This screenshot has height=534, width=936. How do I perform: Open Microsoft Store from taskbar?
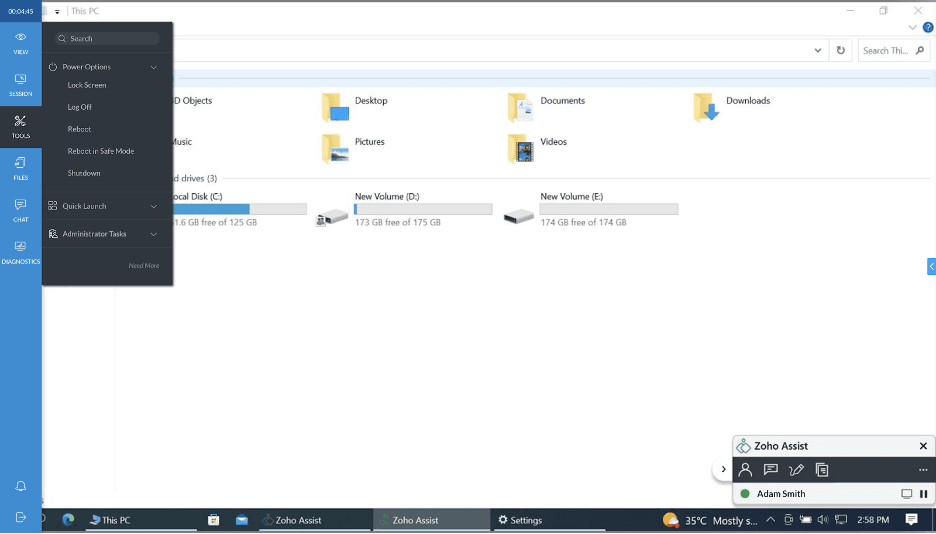click(x=213, y=520)
